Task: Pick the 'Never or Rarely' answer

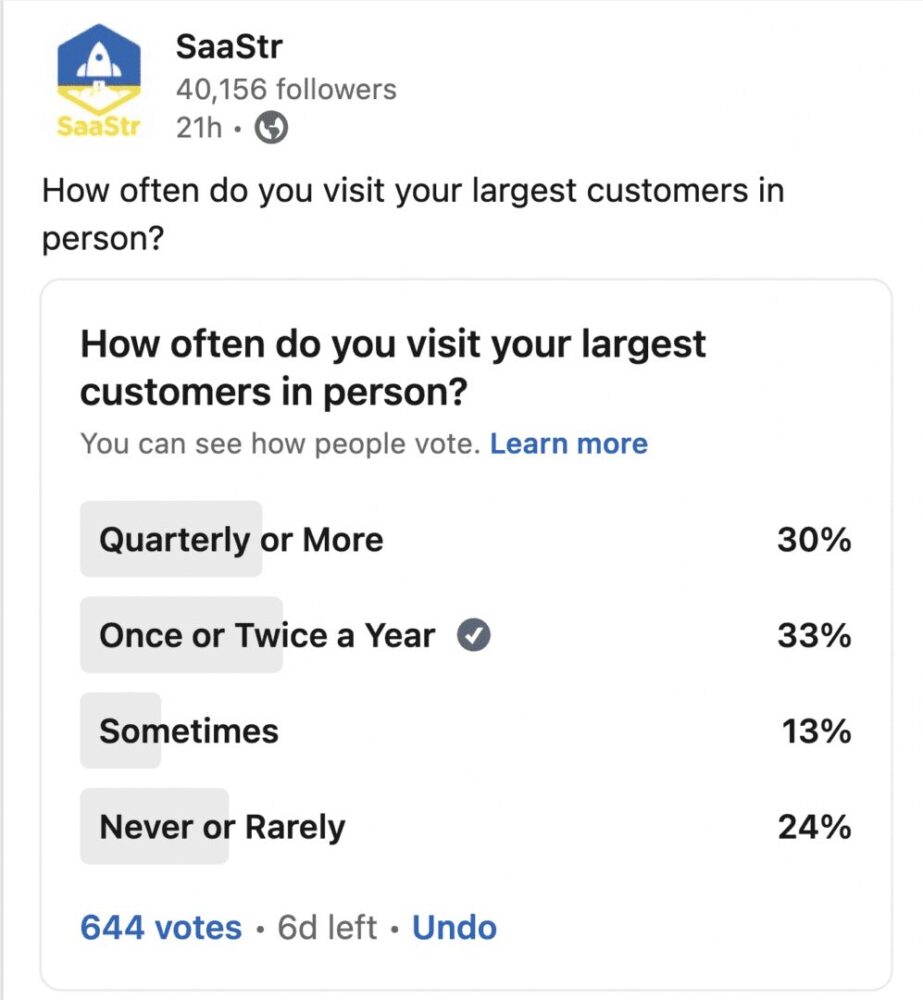Action: tap(221, 826)
